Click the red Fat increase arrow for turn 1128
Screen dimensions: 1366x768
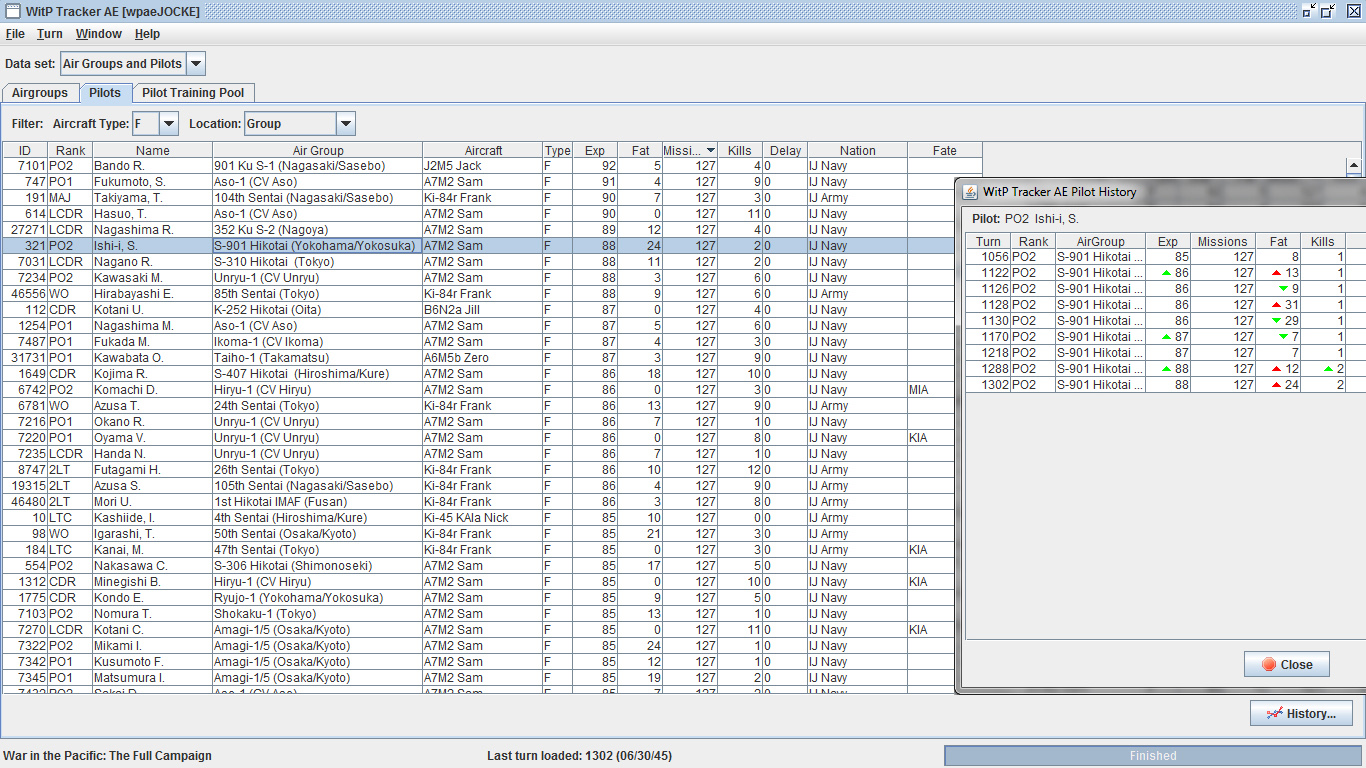(x=1276, y=305)
